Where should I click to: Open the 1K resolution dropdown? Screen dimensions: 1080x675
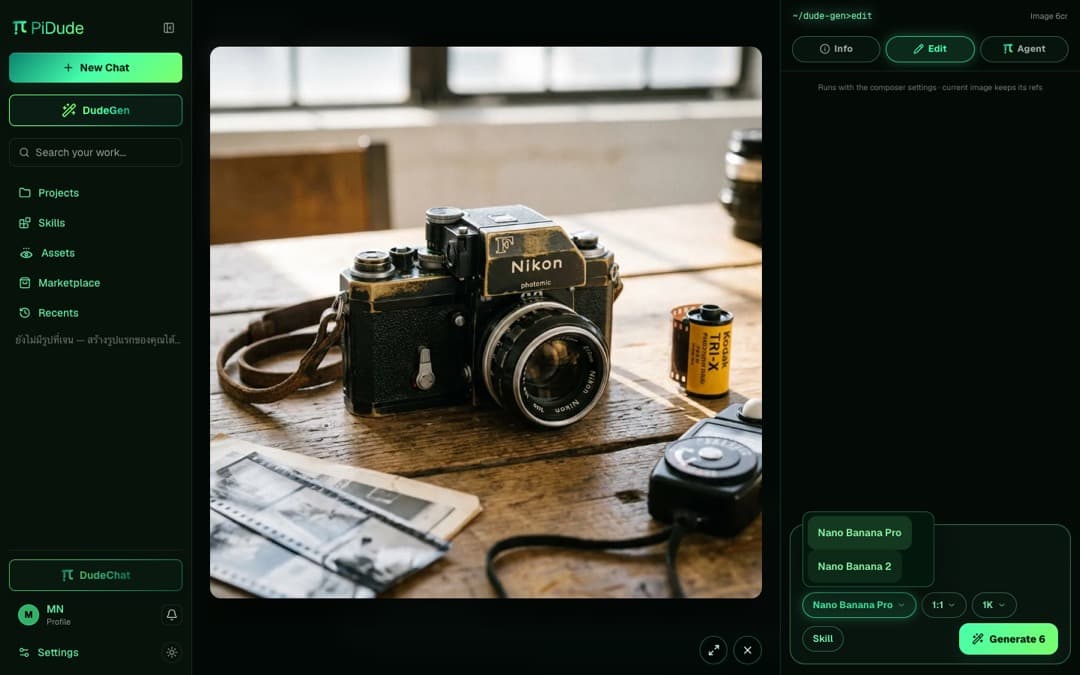tap(994, 605)
